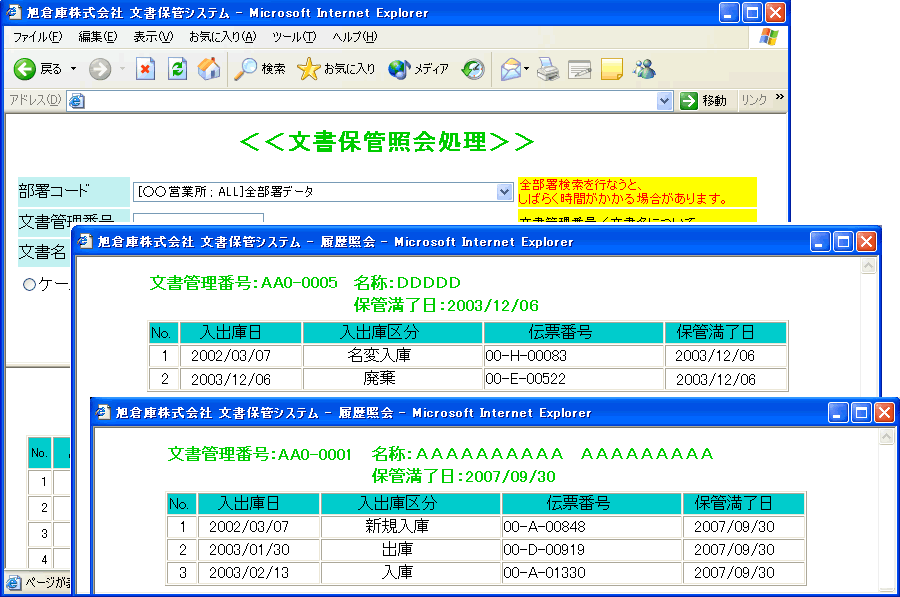Minimize the AA0-0005 履歴照会 window
The width and height of the screenshot is (900, 597).
point(819,242)
